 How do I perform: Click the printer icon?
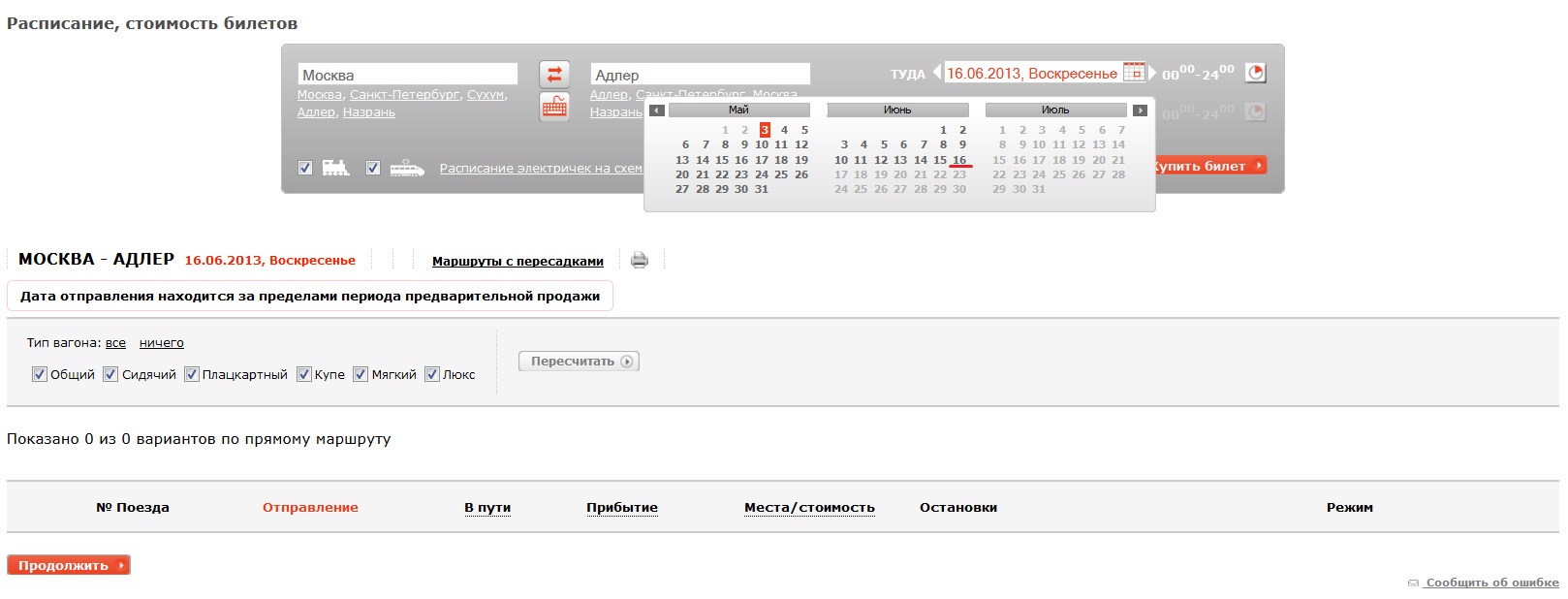(x=640, y=260)
